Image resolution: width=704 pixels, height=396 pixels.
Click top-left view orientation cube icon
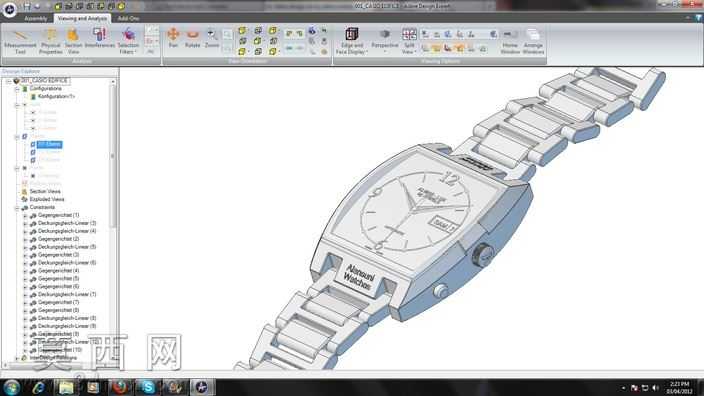pyautogui.click(x=242, y=31)
